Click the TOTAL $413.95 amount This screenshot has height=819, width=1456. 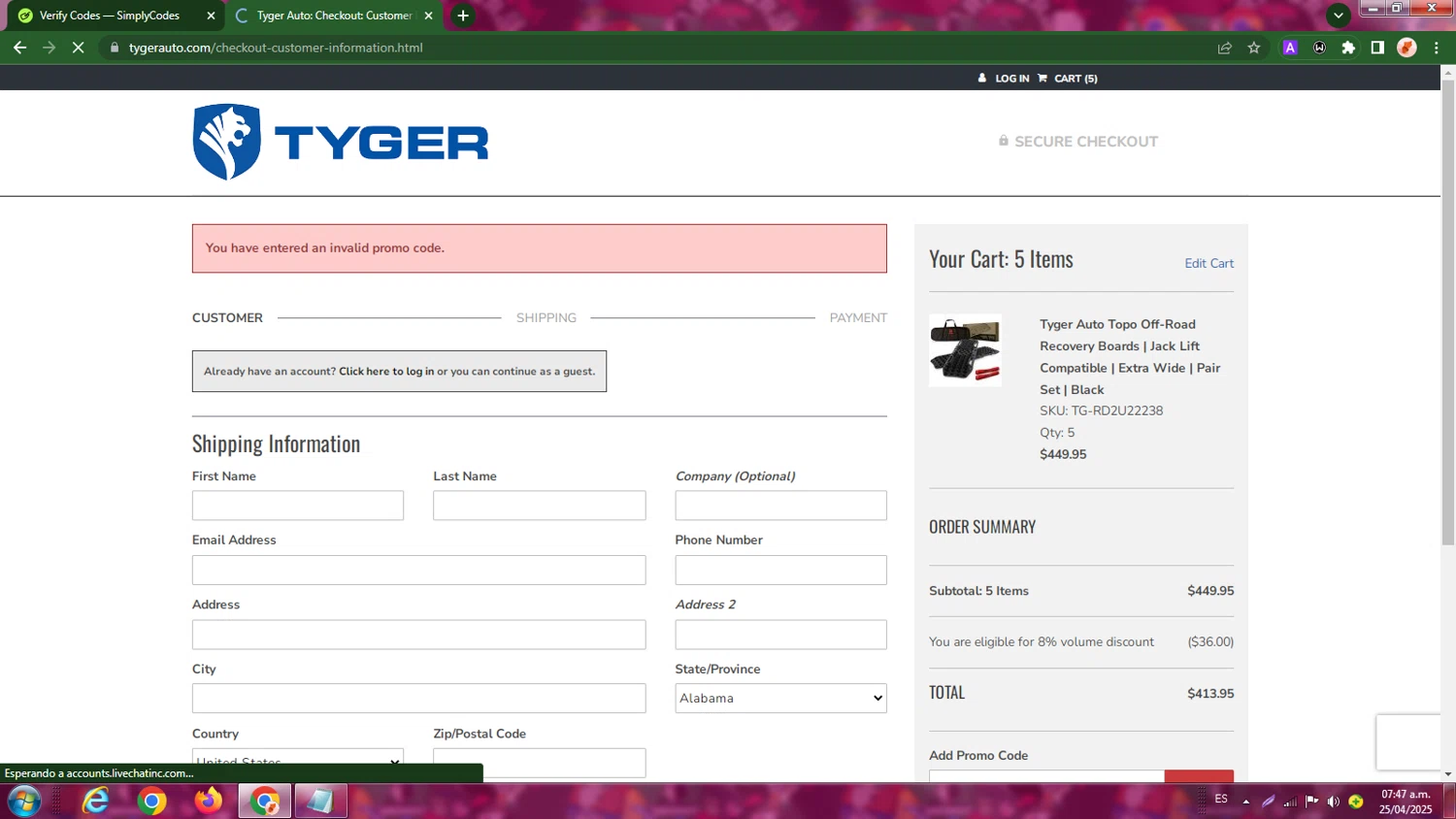1210,694
